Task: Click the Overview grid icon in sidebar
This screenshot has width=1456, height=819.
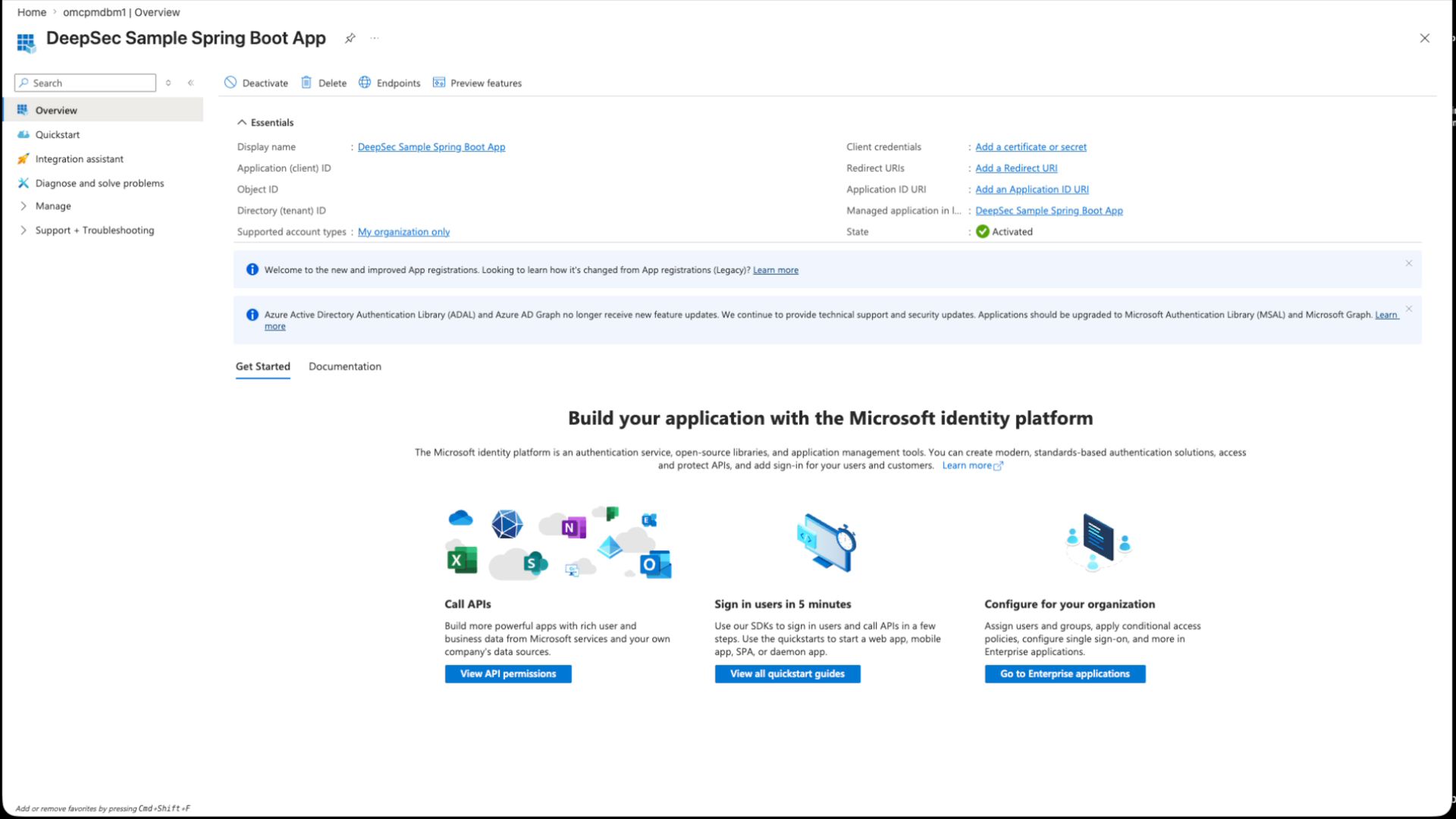Action: coord(23,110)
